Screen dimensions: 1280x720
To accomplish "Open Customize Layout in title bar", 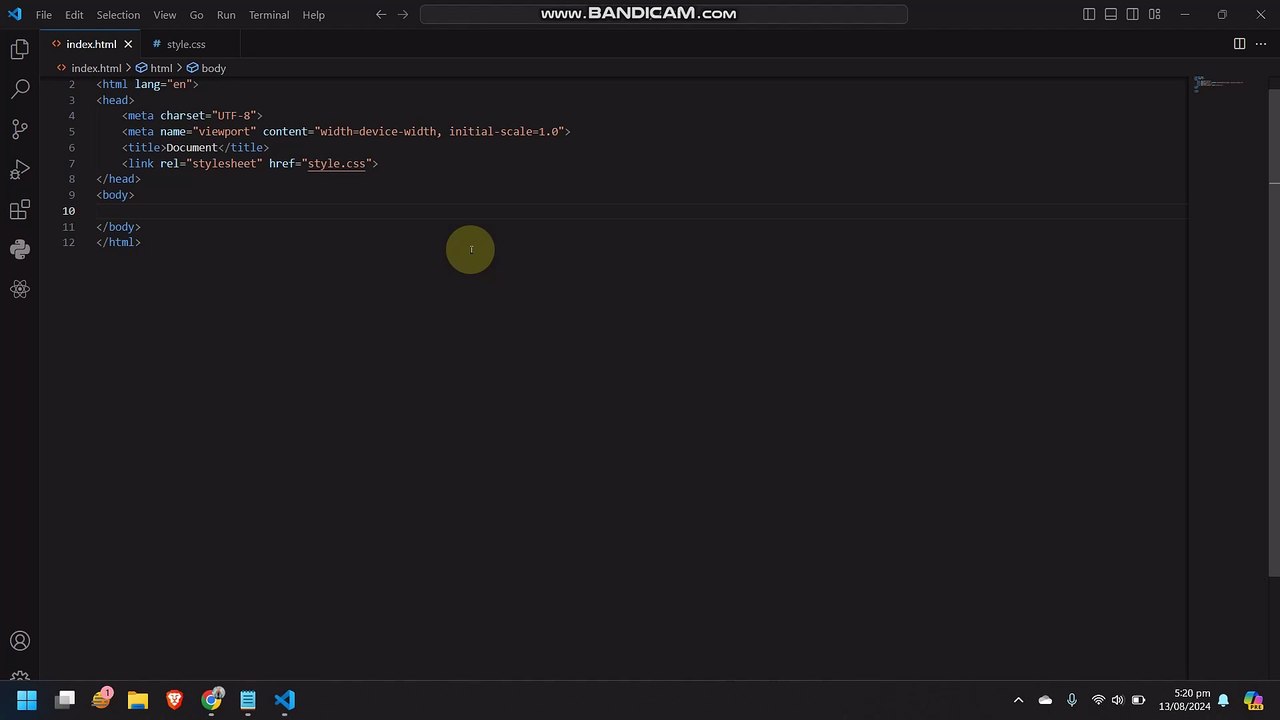I will point(1155,15).
